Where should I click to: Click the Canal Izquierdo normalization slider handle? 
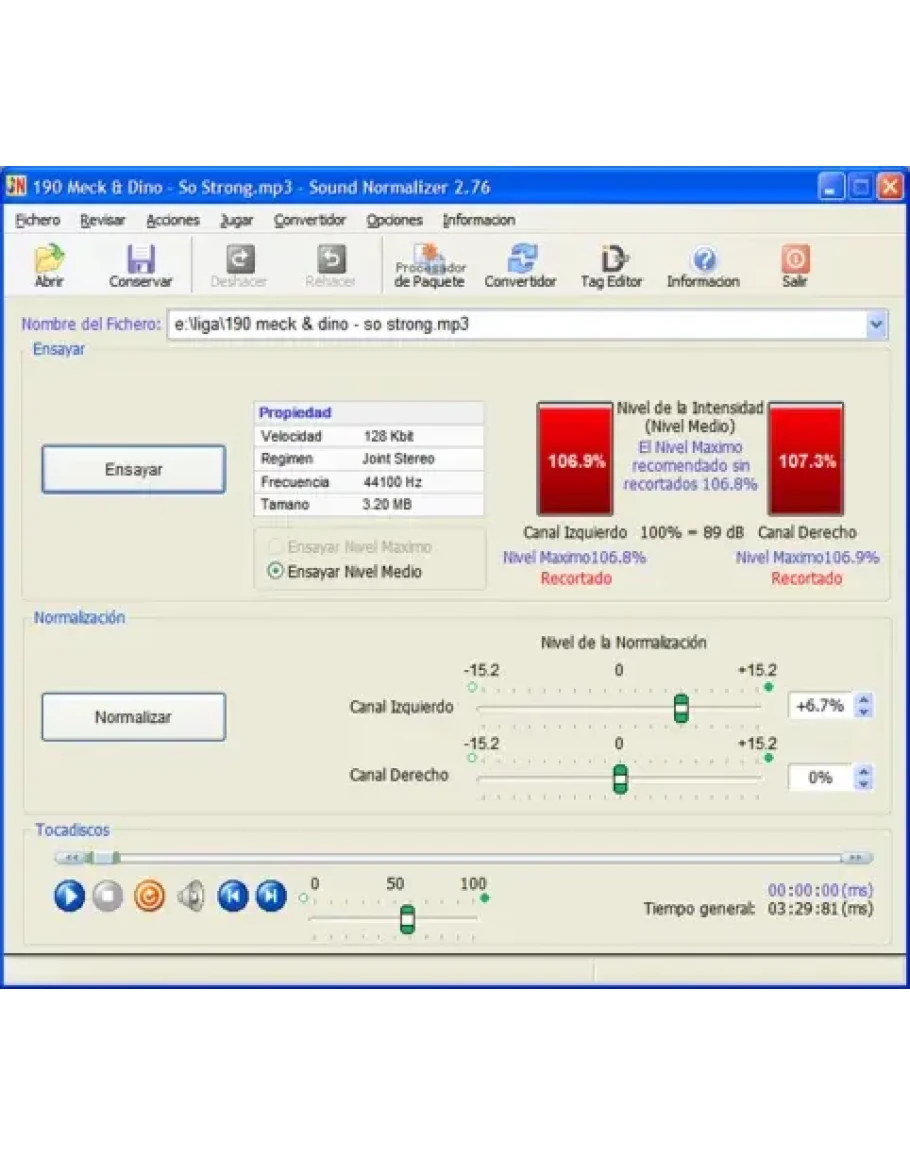(681, 708)
